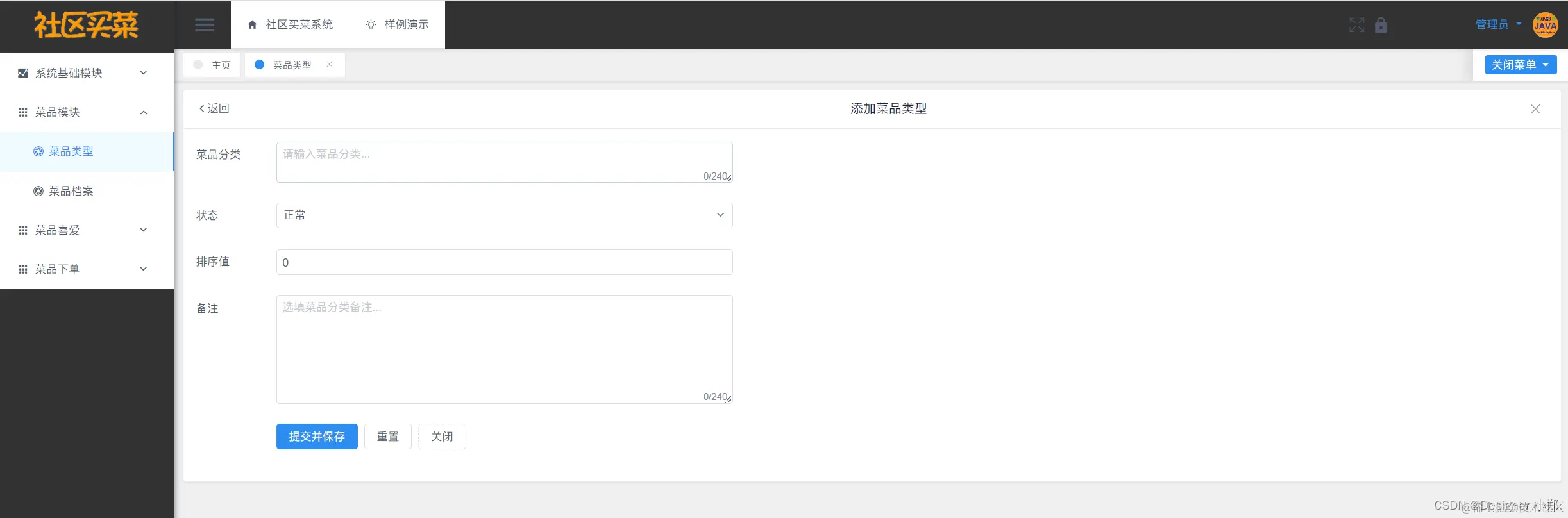1568x518 pixels.
Task: Focus the 备注 text area
Action: tap(504, 349)
